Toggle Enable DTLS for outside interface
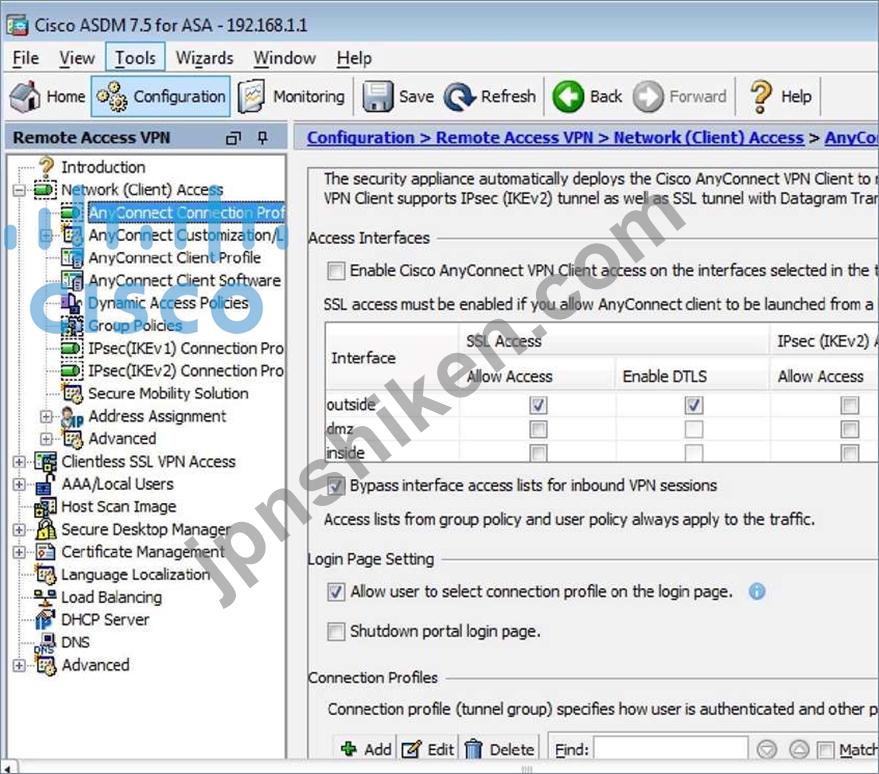Screen dimensions: 879x774 click(x=693, y=405)
